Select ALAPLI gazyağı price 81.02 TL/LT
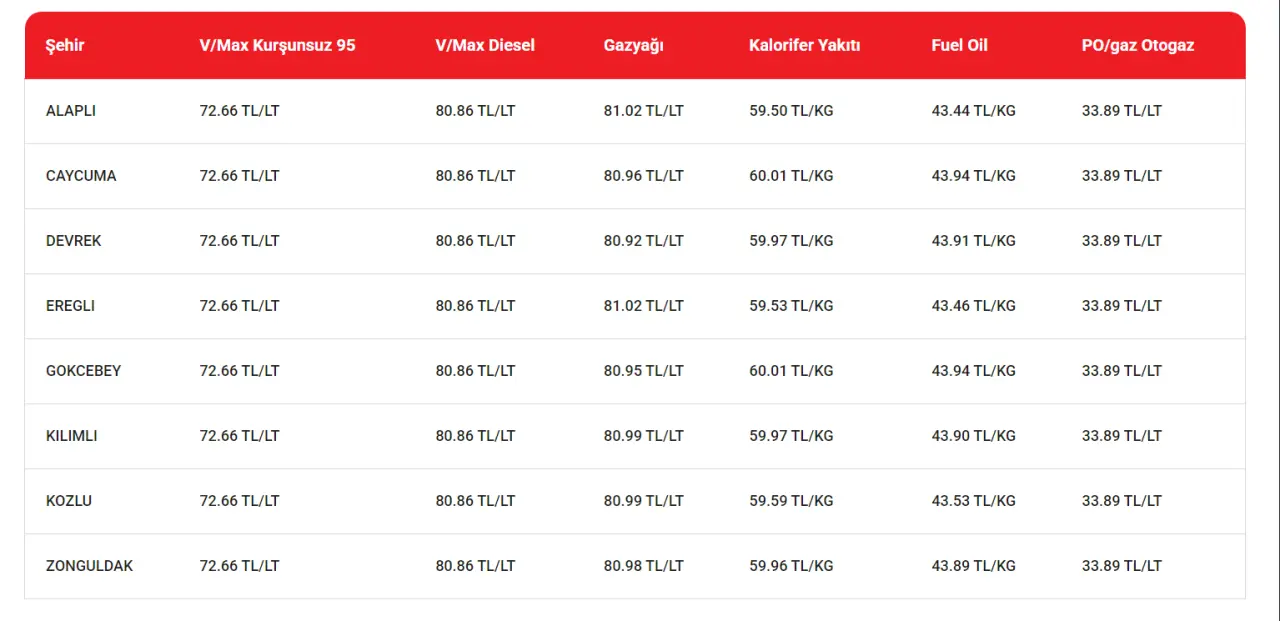 [x=644, y=111]
